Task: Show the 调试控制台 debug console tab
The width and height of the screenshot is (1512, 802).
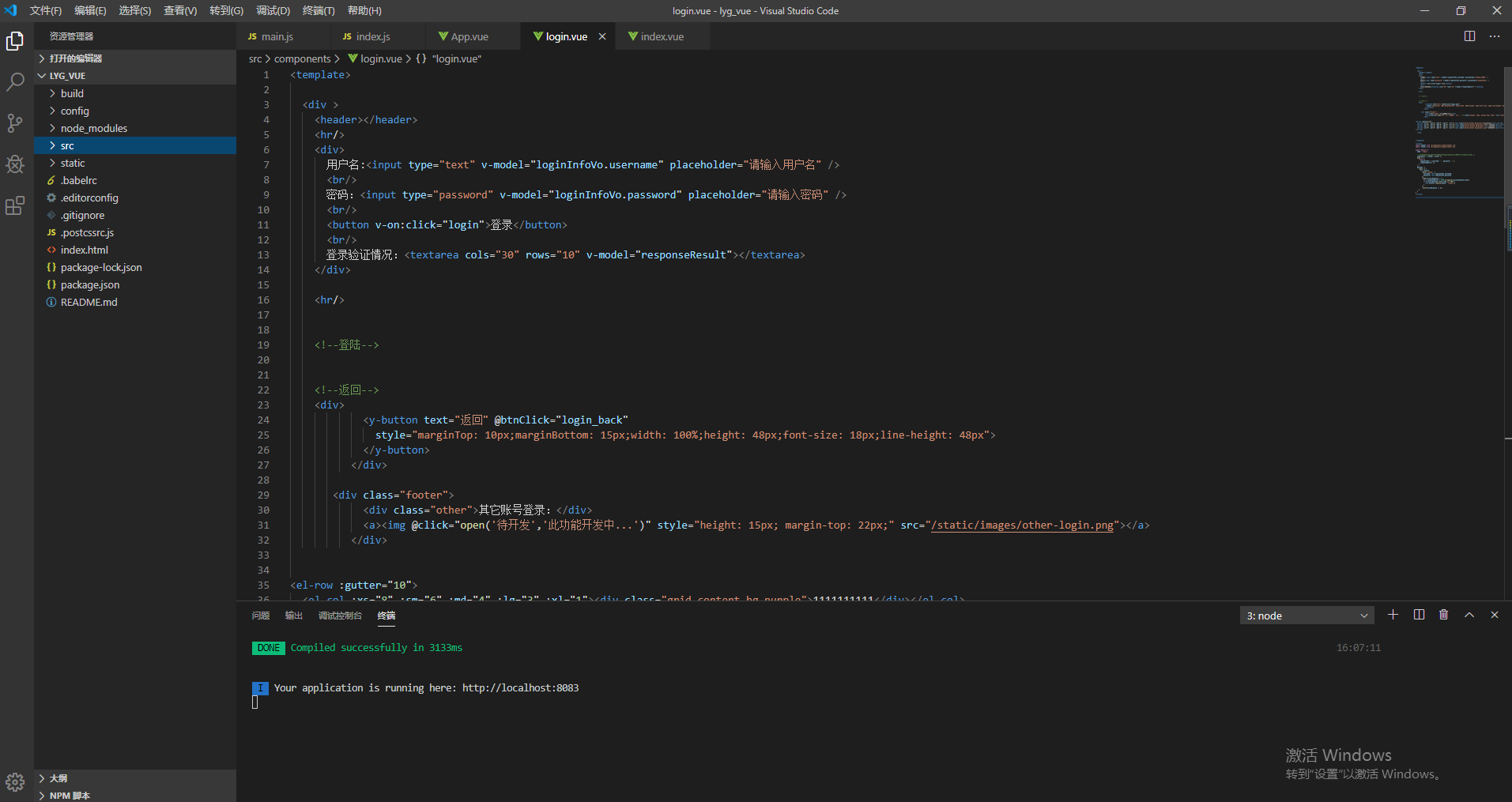Action: pos(340,616)
